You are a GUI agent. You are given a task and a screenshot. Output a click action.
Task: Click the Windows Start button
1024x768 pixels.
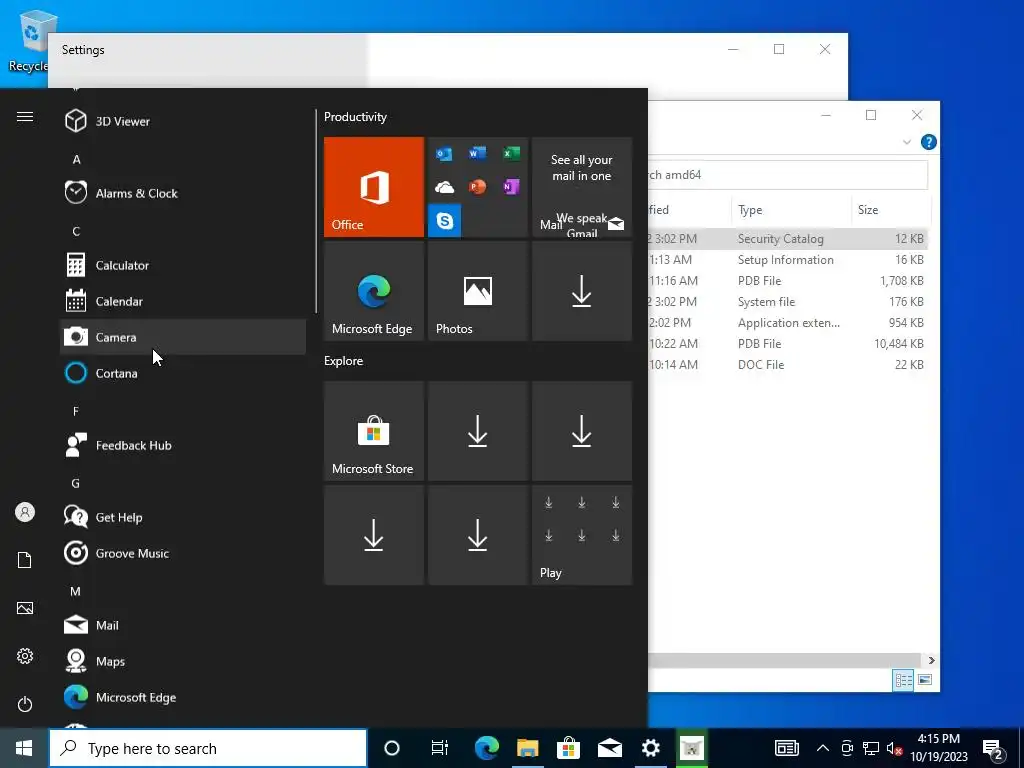[24, 748]
